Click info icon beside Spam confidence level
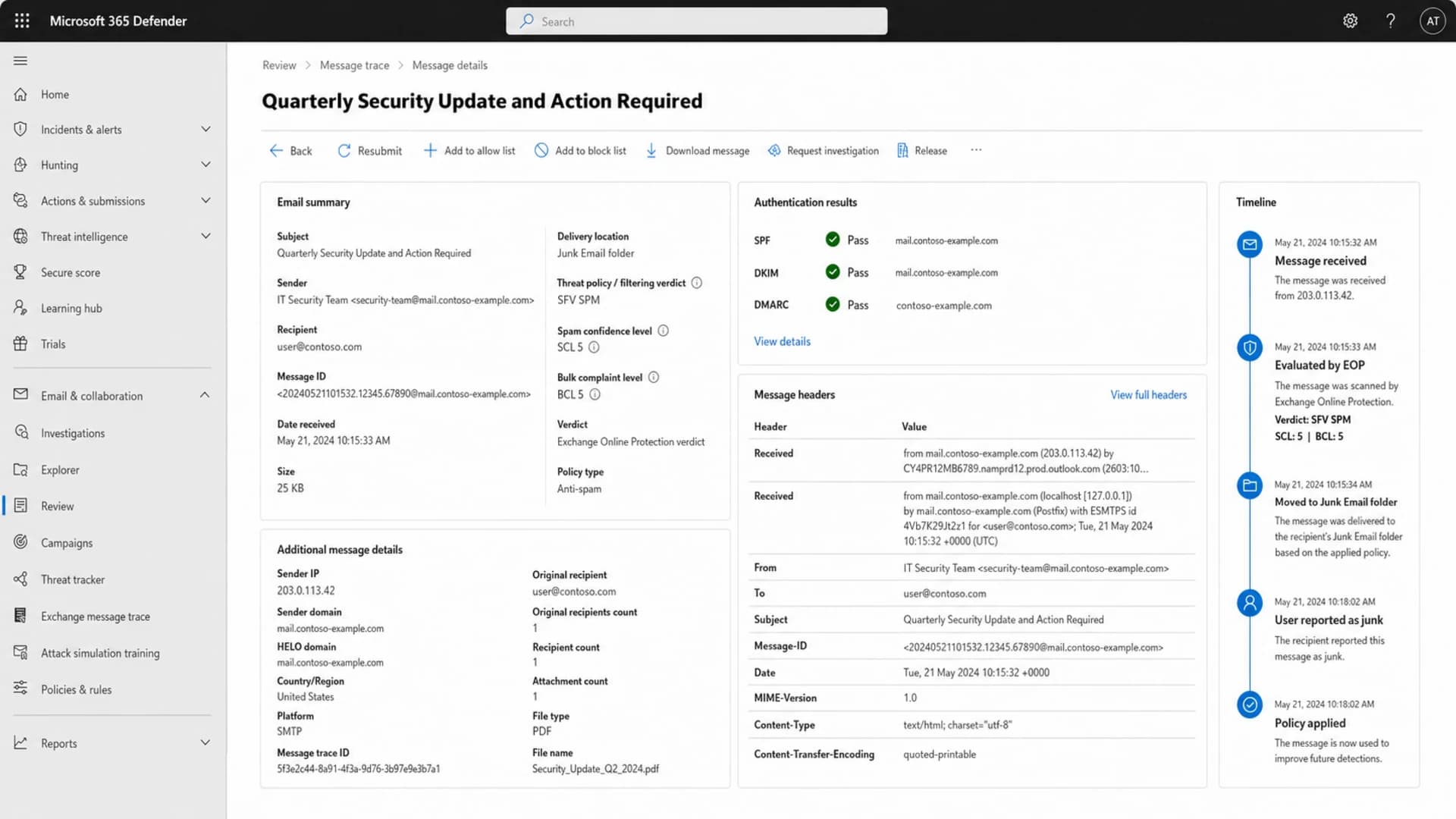 663,331
